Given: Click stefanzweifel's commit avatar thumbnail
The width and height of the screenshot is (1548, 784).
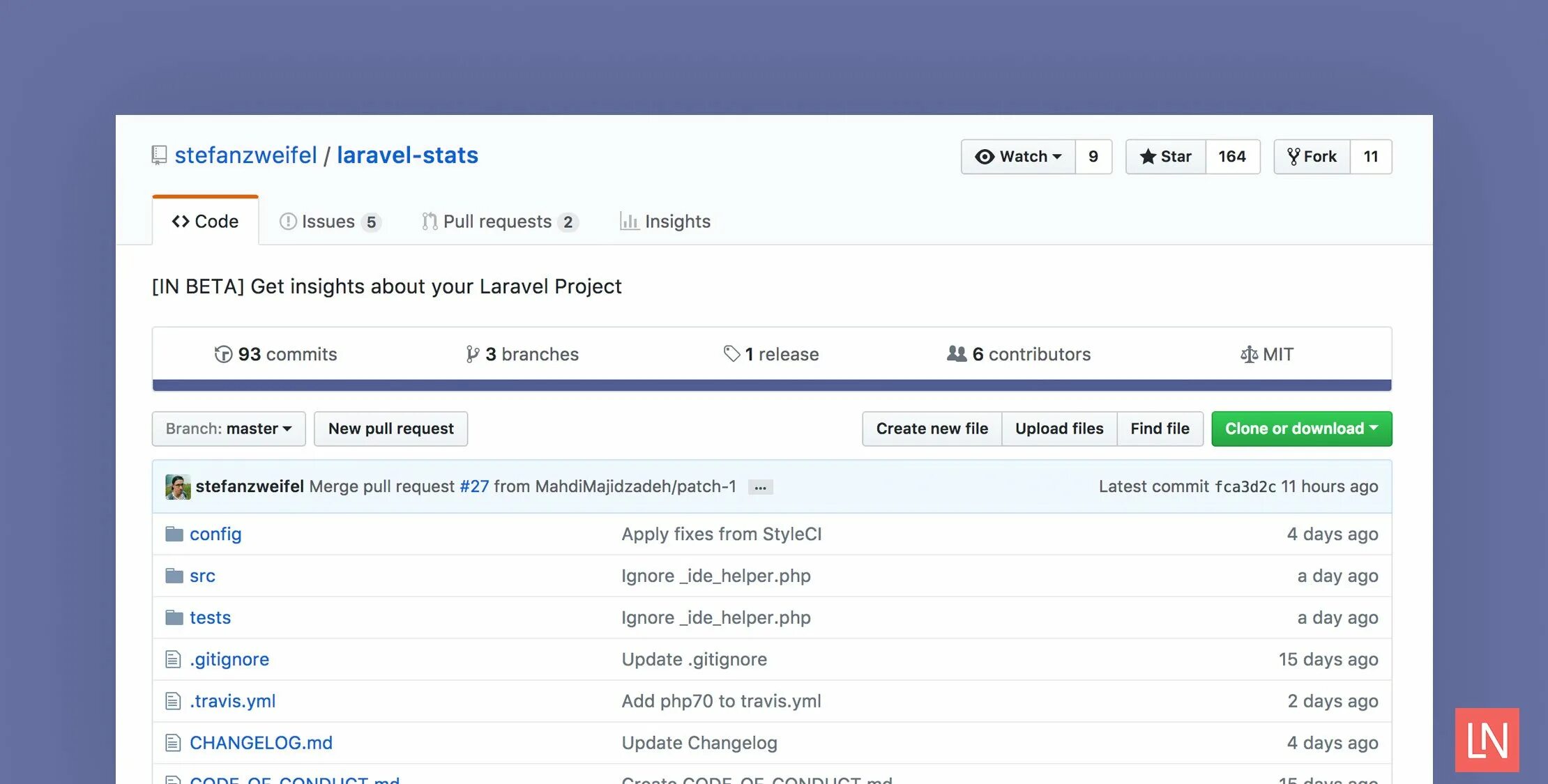Looking at the screenshot, I should [x=178, y=486].
